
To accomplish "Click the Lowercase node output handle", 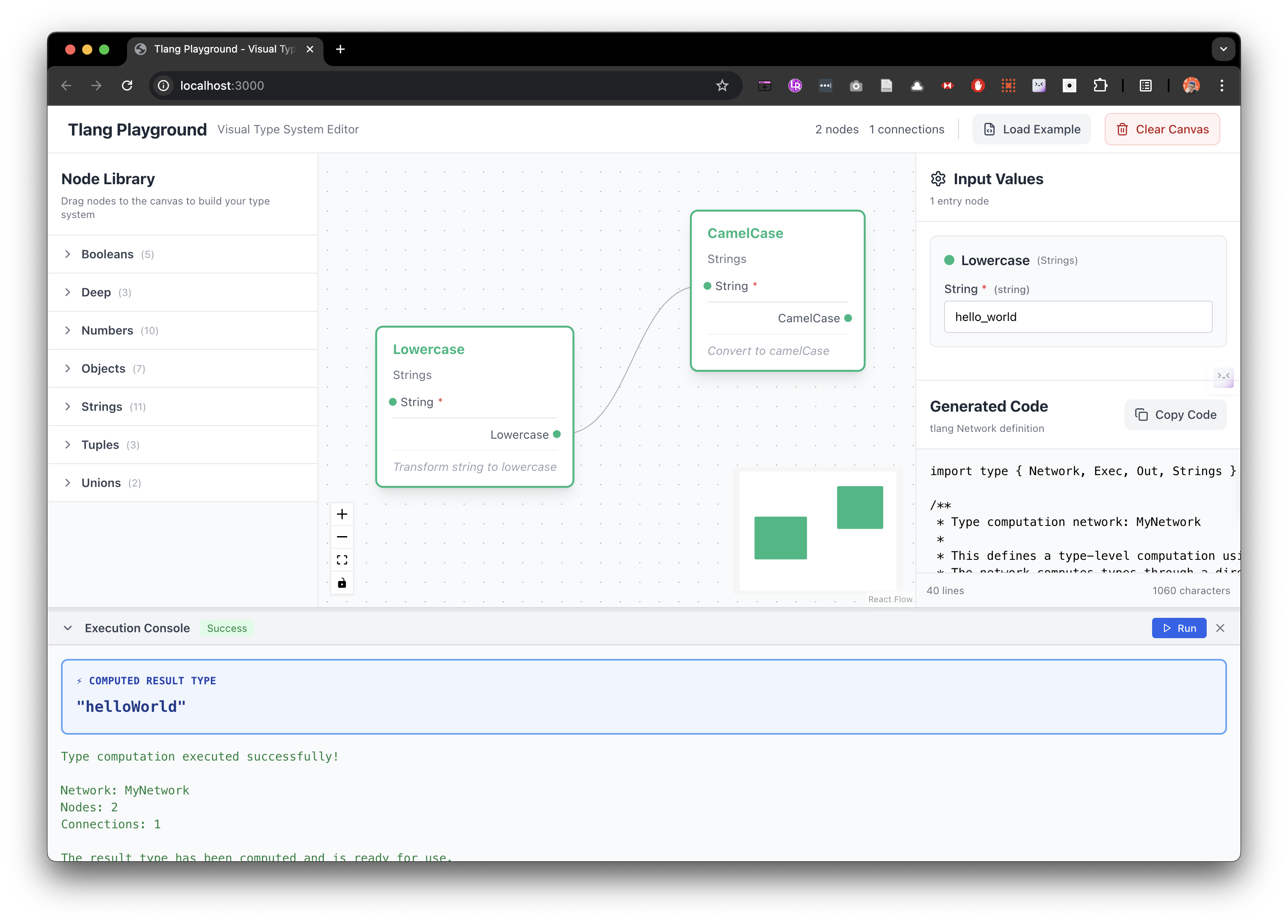I will click(557, 434).
